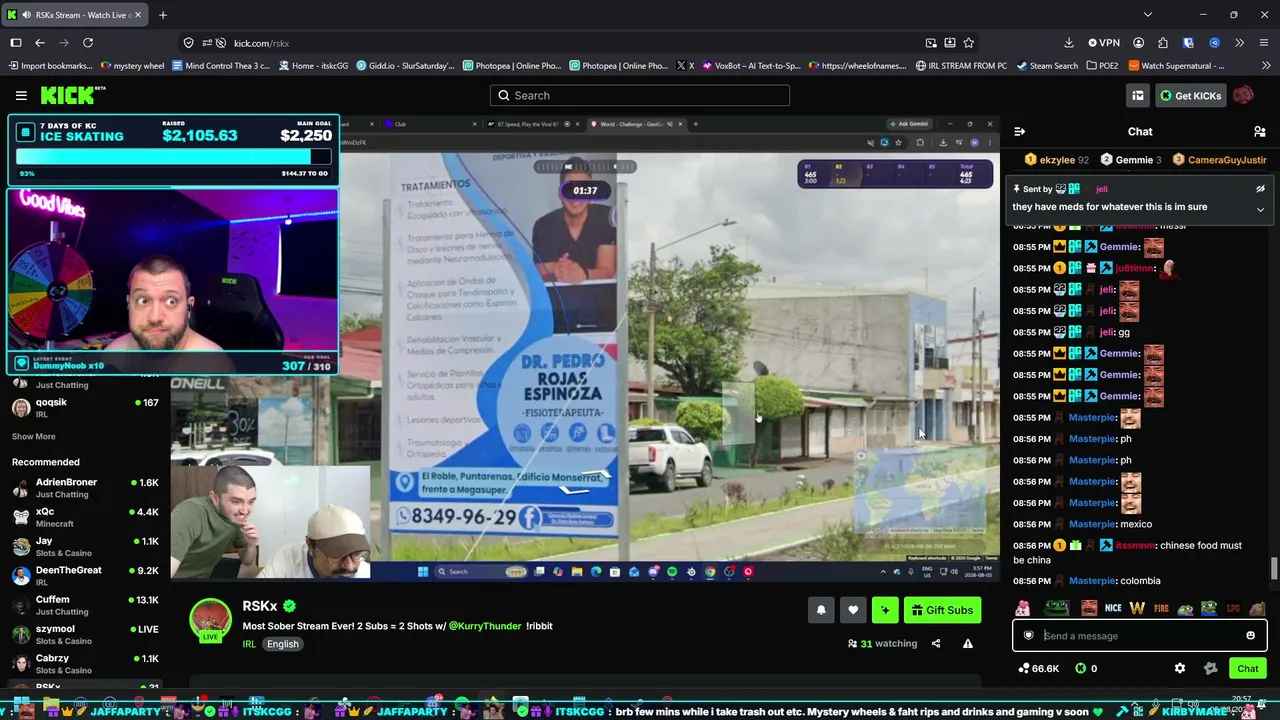Screen dimensions: 1280x720
Task: Toggle stream notifications bell
Action: [x=821, y=610]
